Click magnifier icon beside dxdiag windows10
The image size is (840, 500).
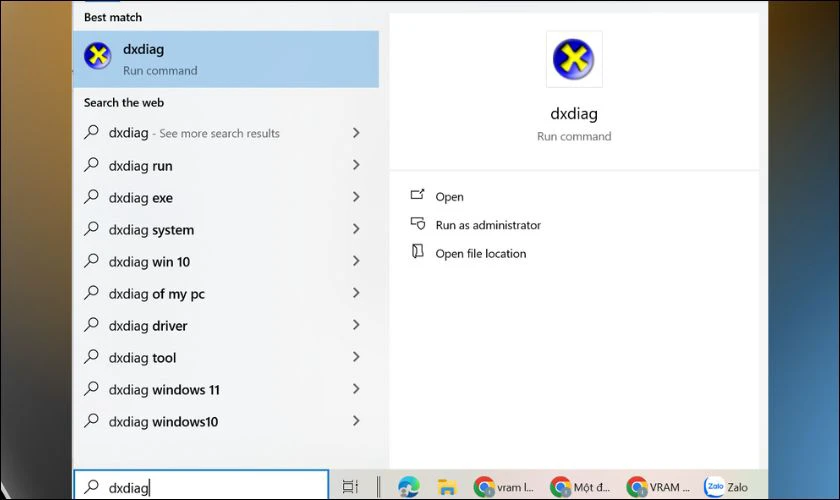coord(92,420)
